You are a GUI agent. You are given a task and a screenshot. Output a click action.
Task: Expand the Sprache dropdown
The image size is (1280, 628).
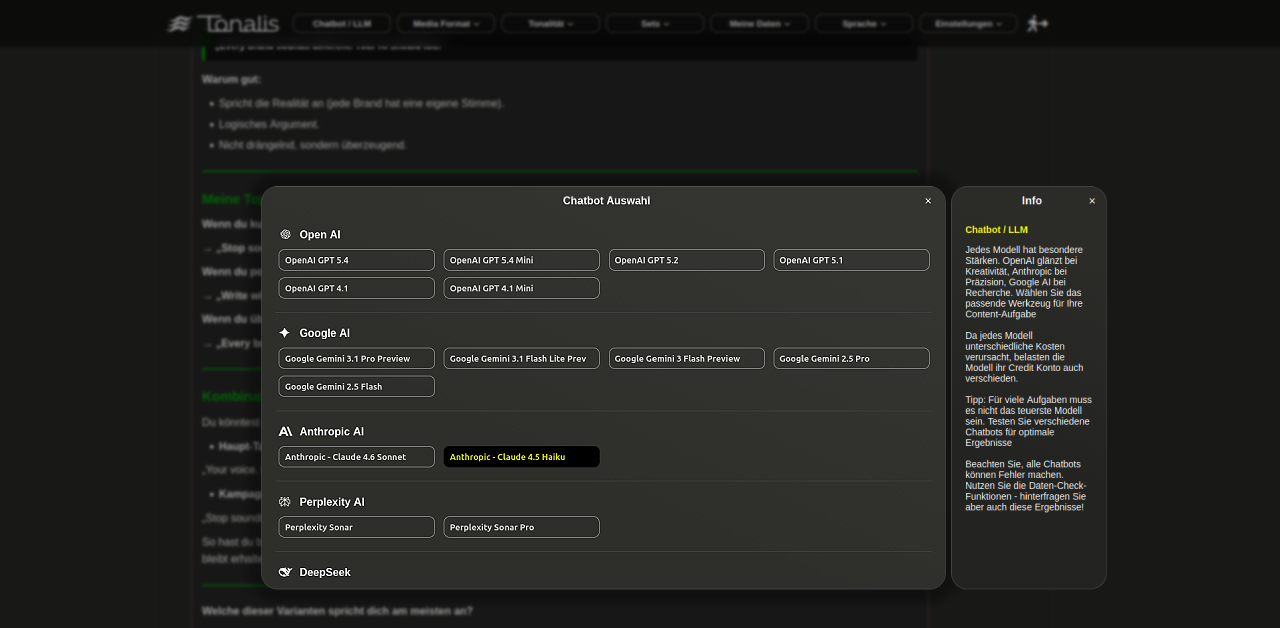point(864,24)
